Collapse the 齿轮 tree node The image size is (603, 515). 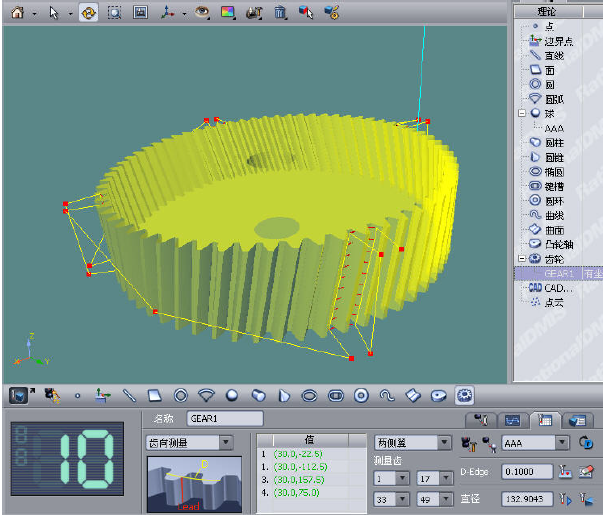521,258
